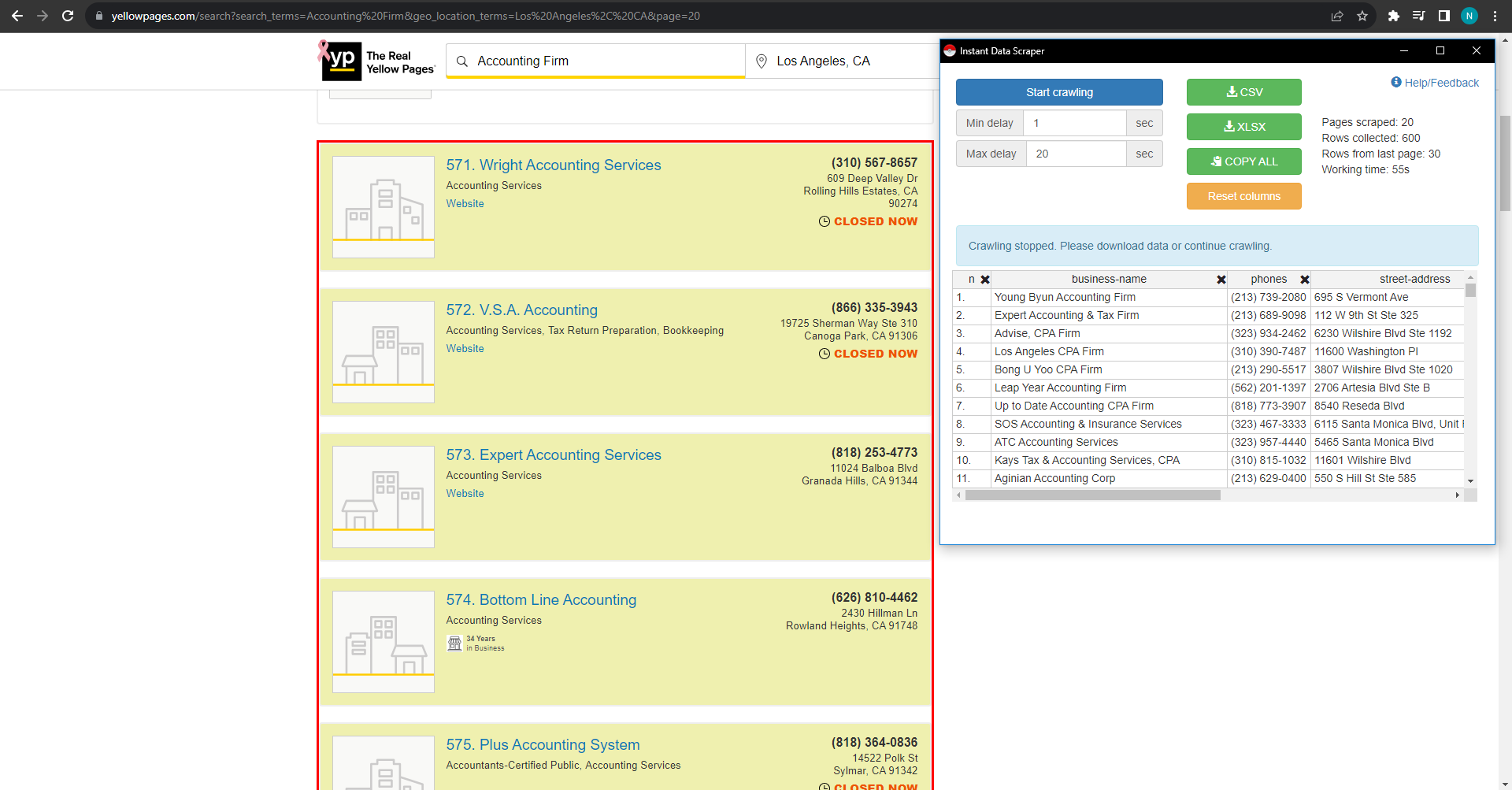Screen dimensions: 1512x790
Task: Go back to the previous browser page
Action: [17, 16]
